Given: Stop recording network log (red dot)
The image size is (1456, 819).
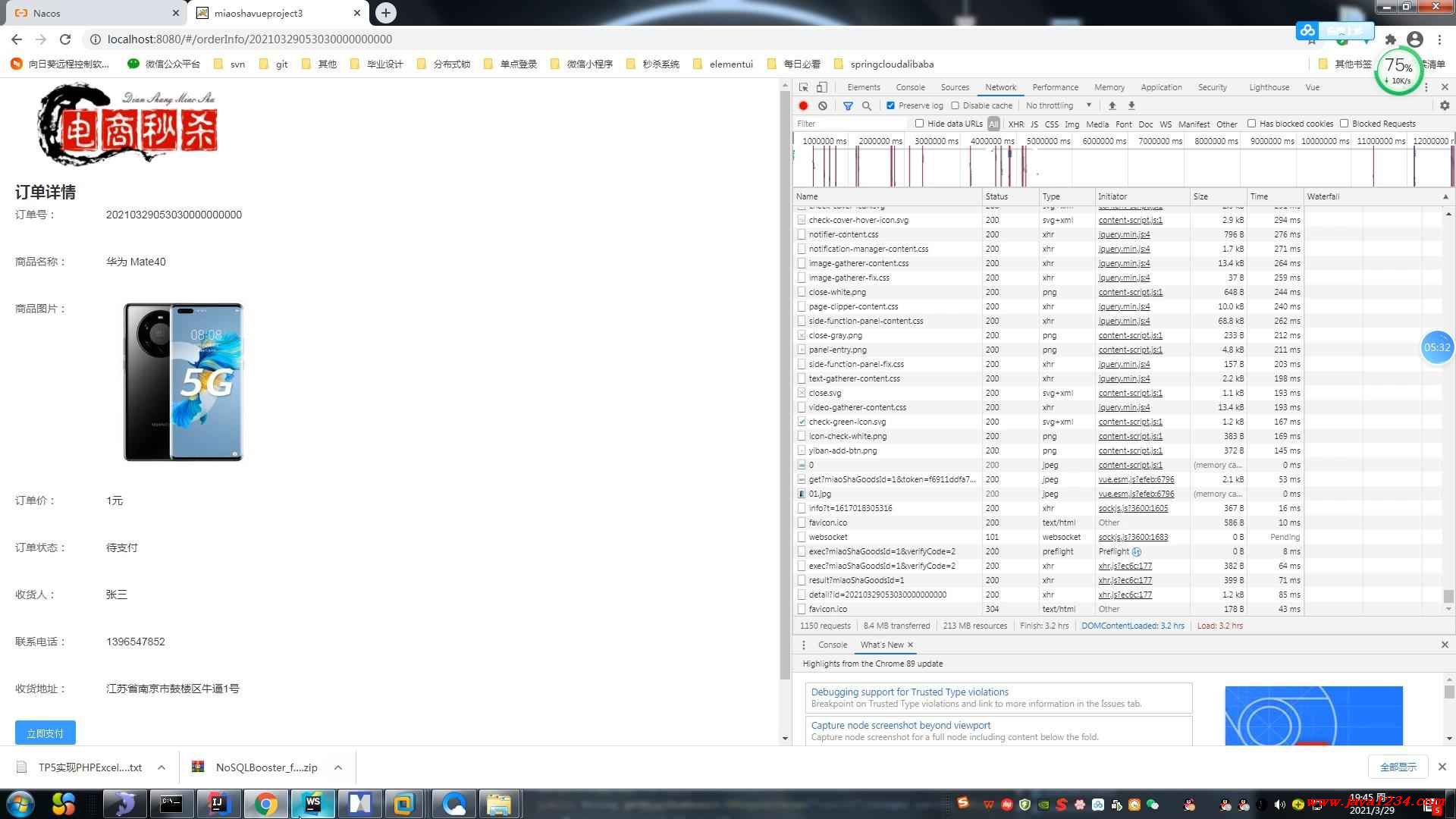Looking at the screenshot, I should (803, 105).
